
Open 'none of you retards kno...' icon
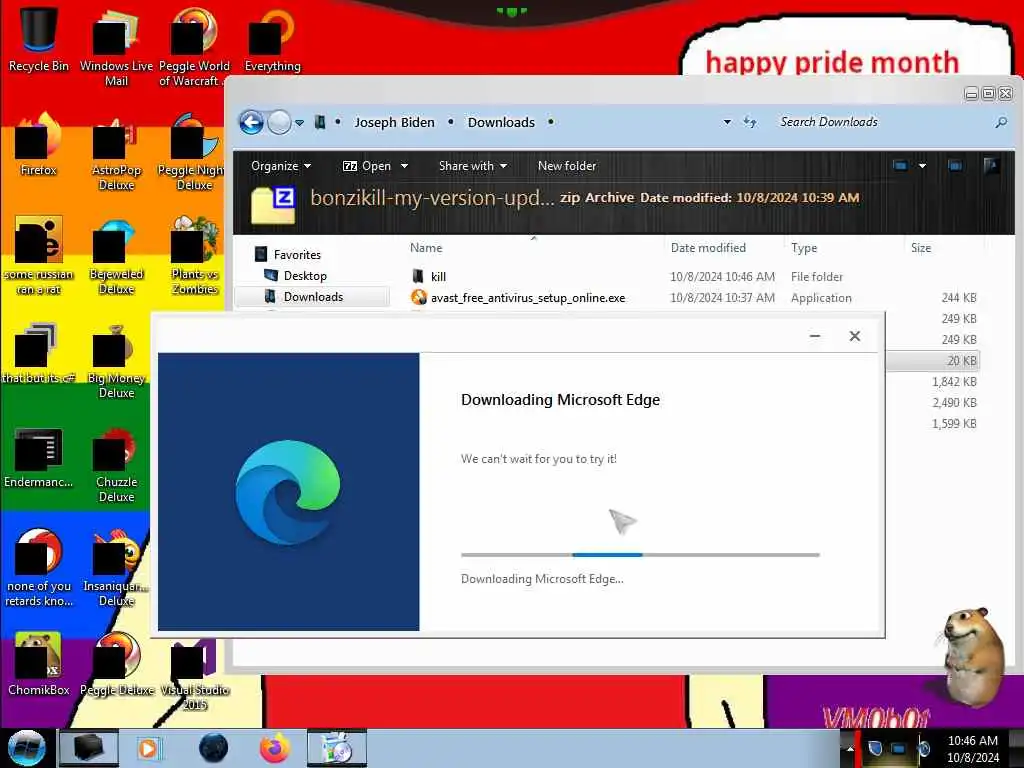click(x=39, y=567)
